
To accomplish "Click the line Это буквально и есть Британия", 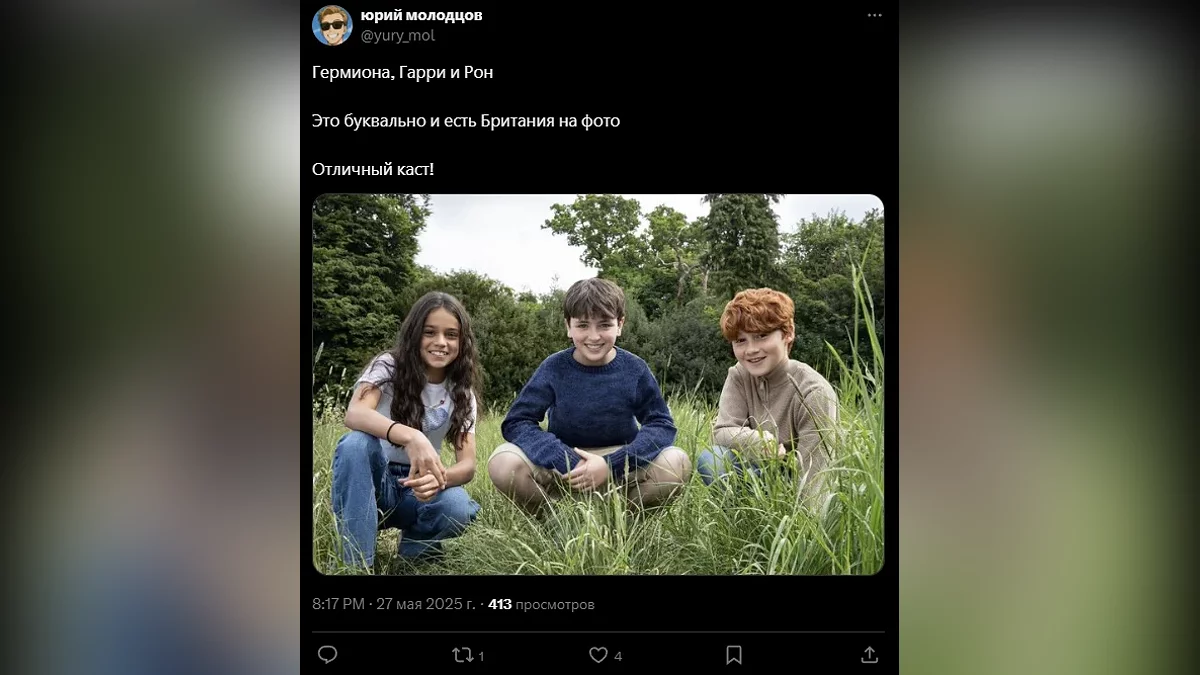I will (466, 121).
